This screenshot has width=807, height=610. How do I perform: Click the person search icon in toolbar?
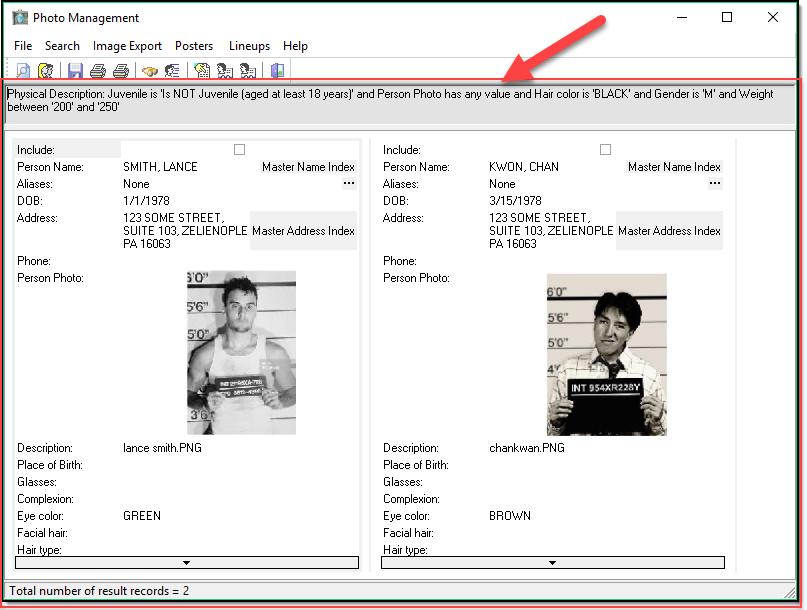click(x=45, y=71)
